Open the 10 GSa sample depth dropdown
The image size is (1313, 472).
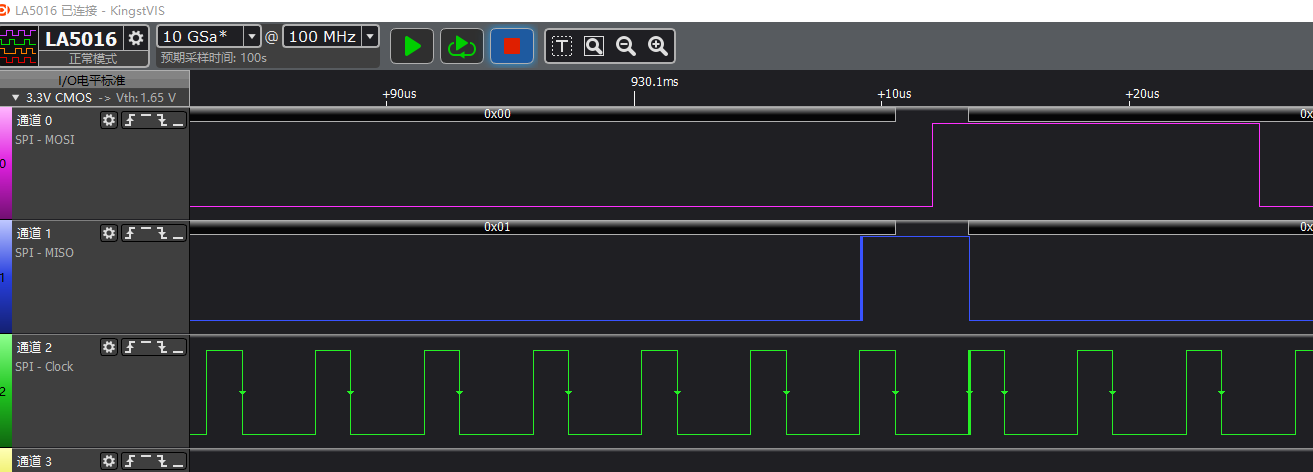coord(252,37)
